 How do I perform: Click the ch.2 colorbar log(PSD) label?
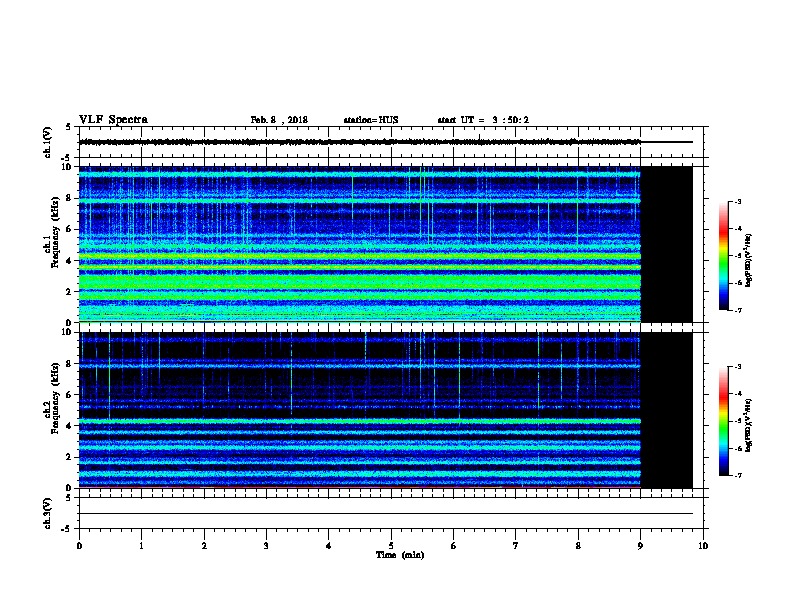(749, 425)
